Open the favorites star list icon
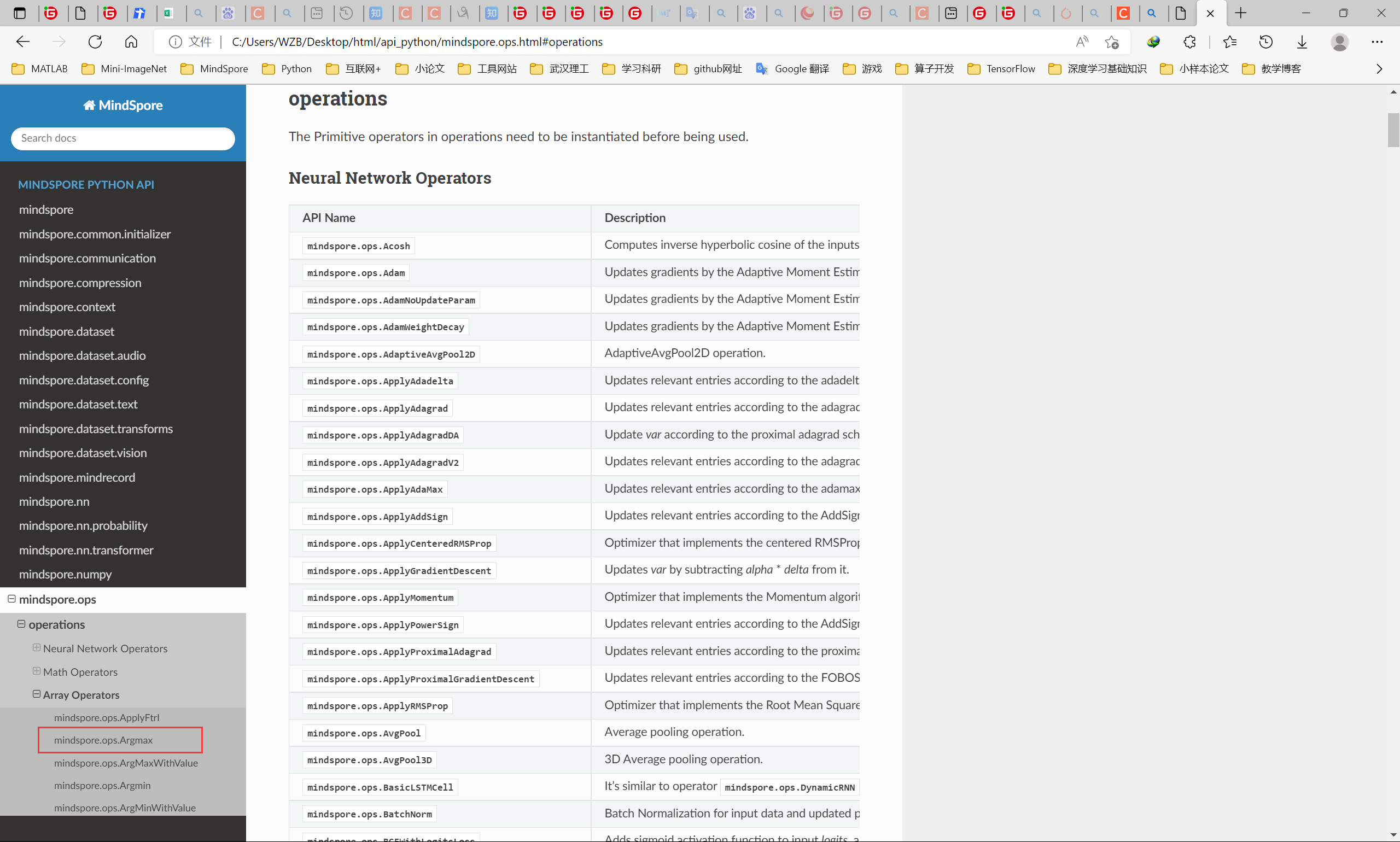The image size is (1400, 842). click(1230, 42)
